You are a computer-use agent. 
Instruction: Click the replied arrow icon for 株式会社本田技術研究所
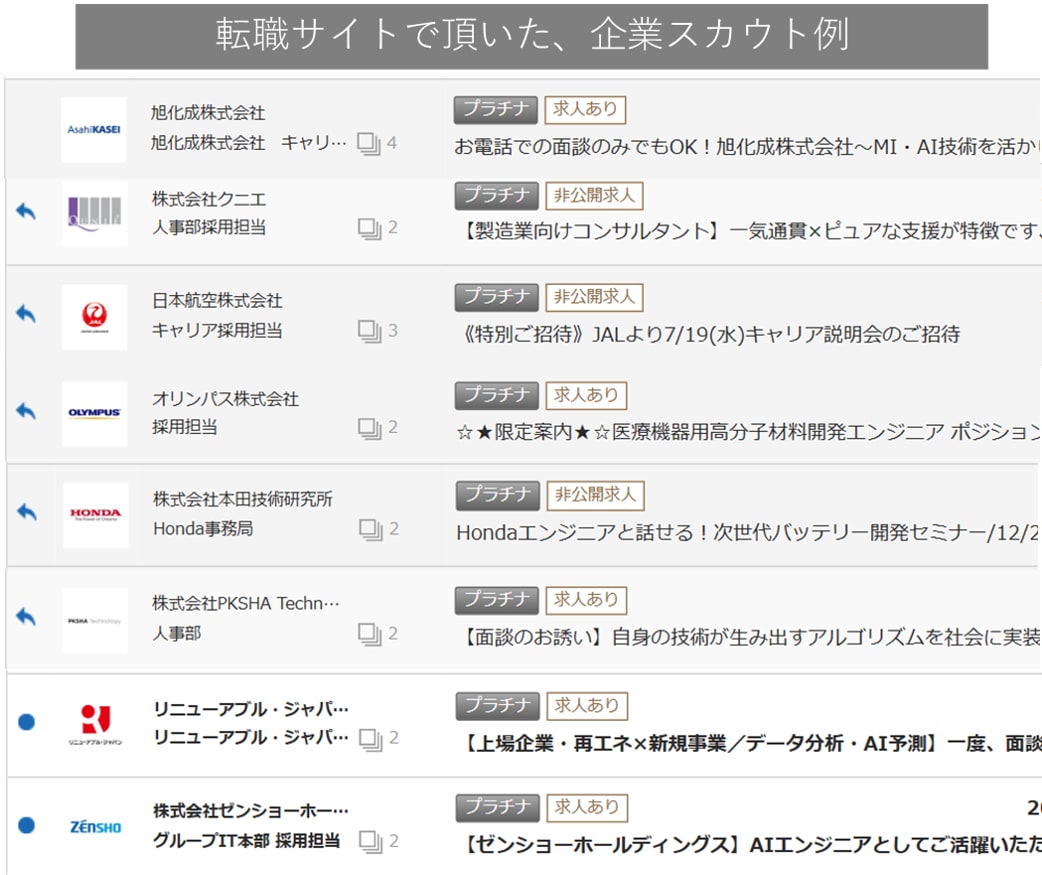click(27, 512)
